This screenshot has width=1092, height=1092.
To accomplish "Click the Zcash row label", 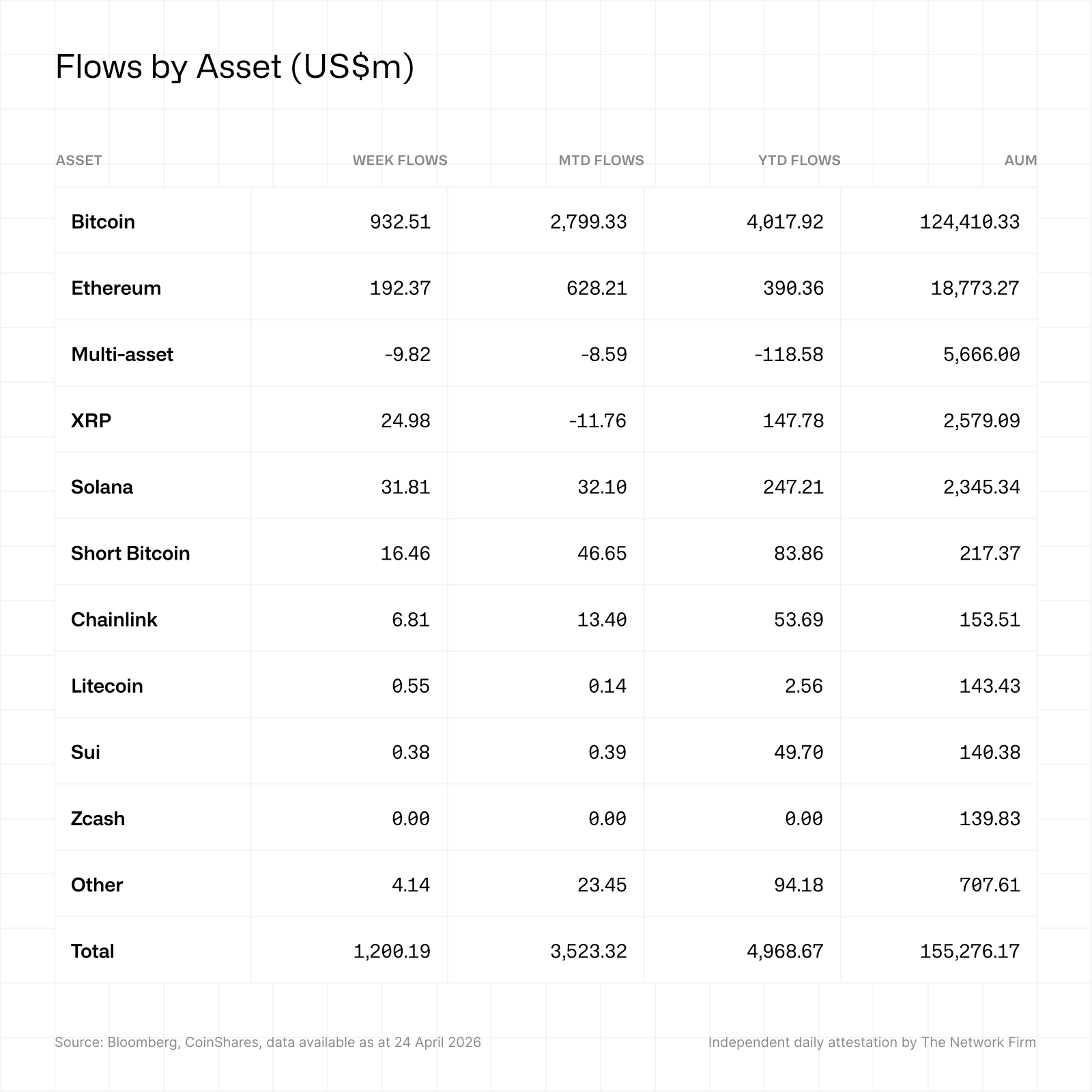I will coord(98,818).
